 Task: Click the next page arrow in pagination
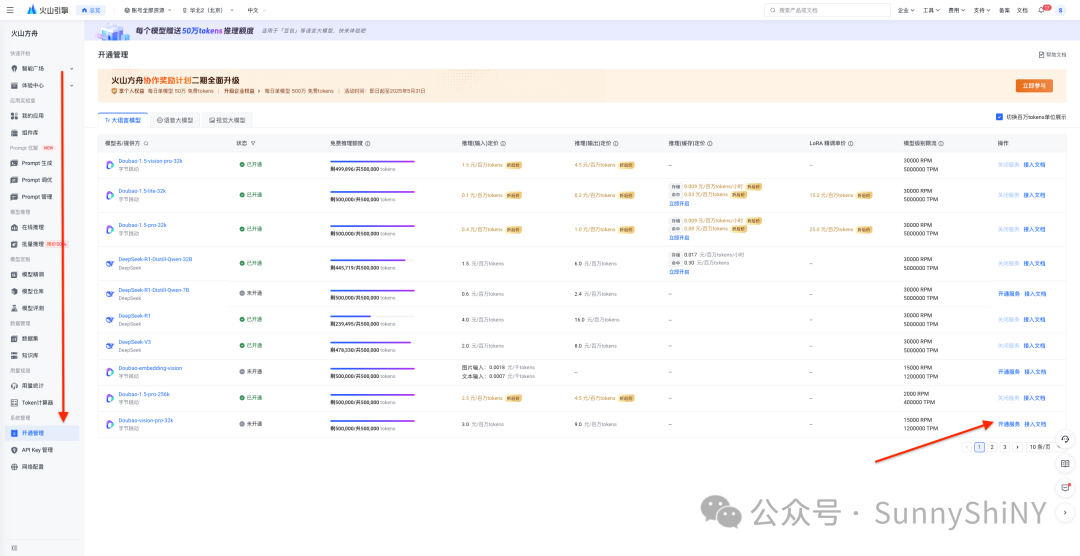1018,447
